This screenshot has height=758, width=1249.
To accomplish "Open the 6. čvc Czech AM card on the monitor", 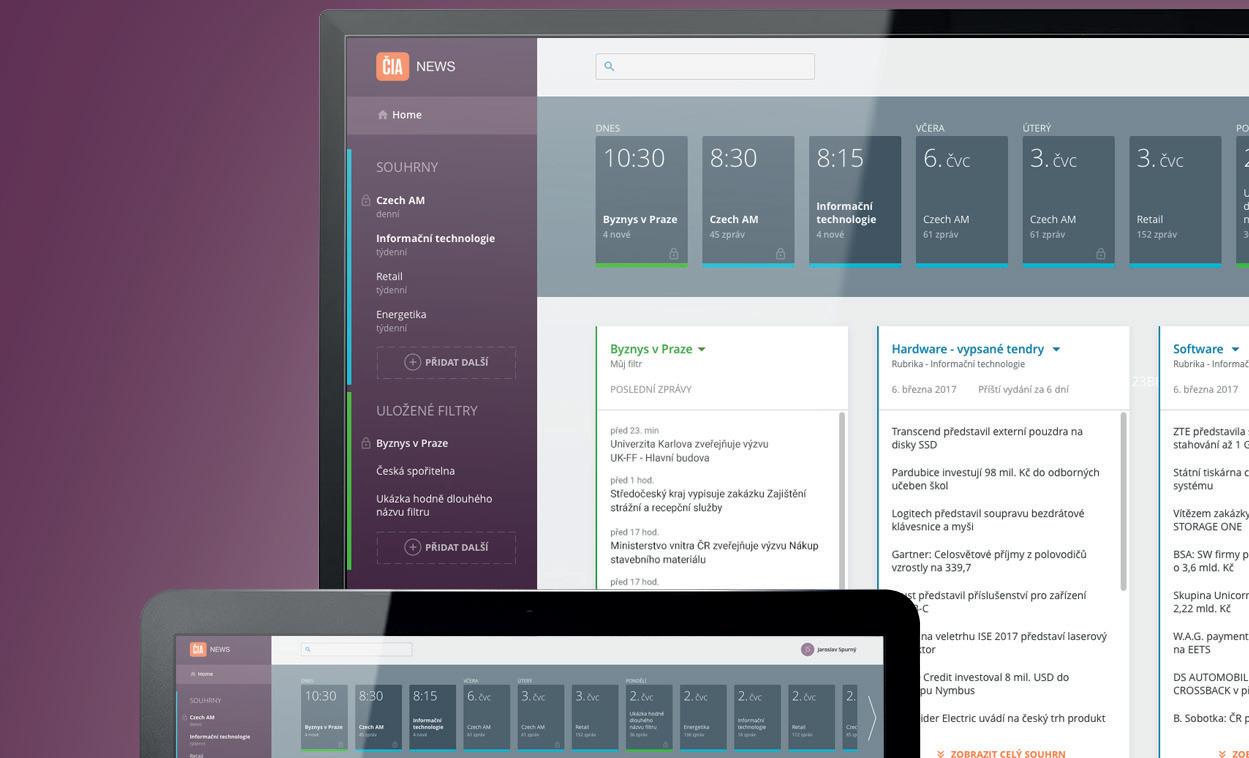I will 962,201.
